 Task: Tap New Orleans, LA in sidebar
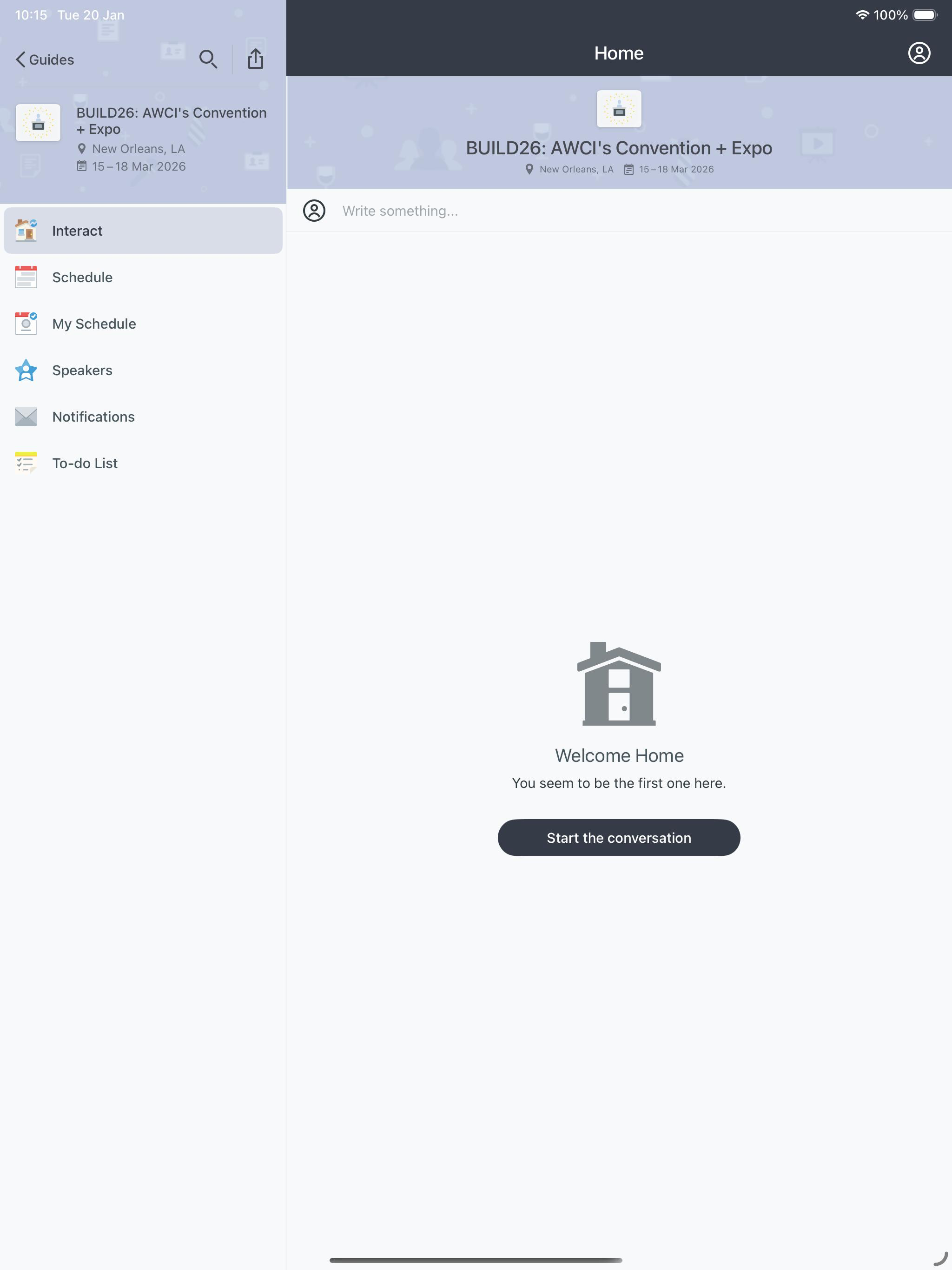pos(139,149)
